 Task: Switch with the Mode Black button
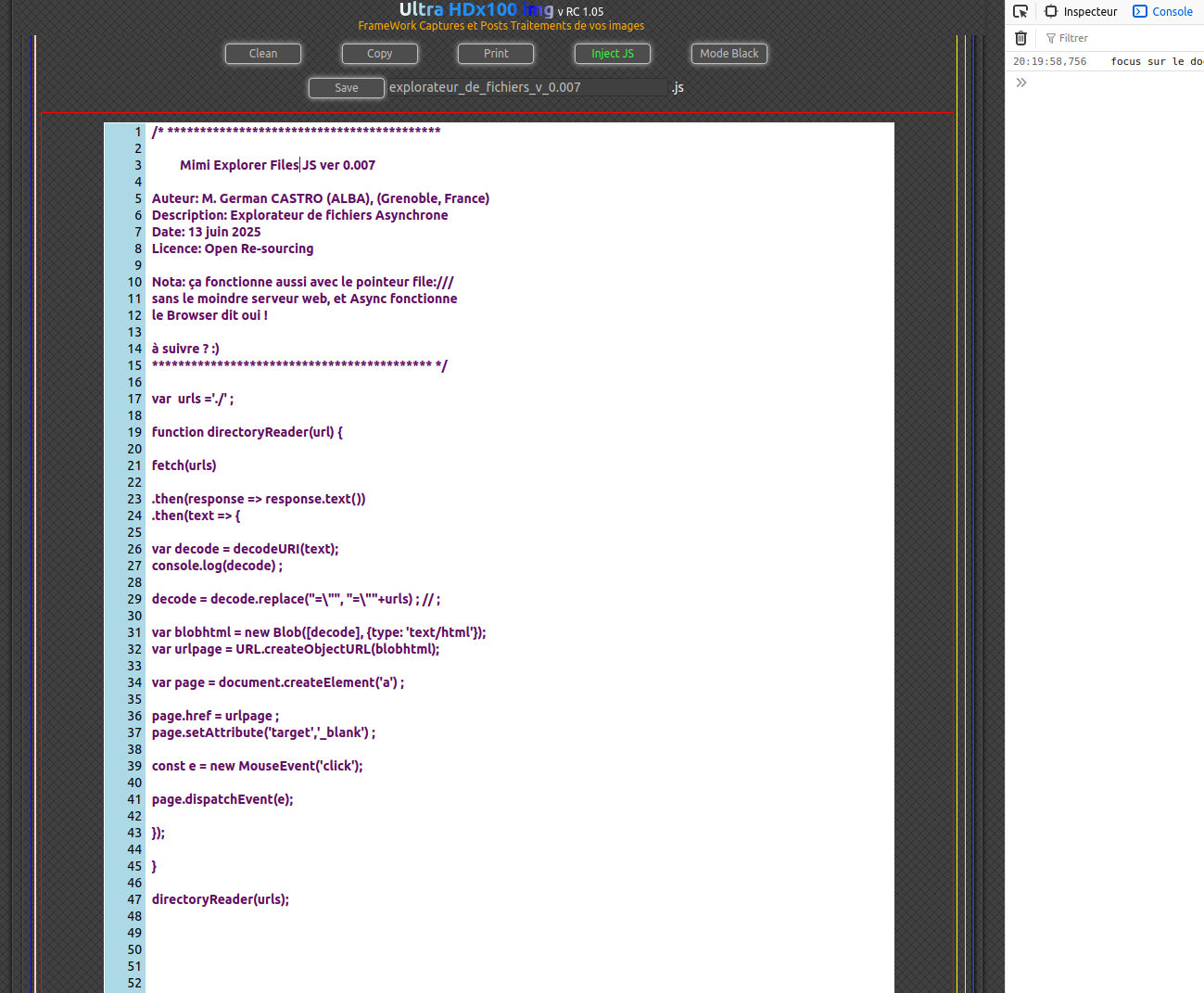[x=729, y=54]
